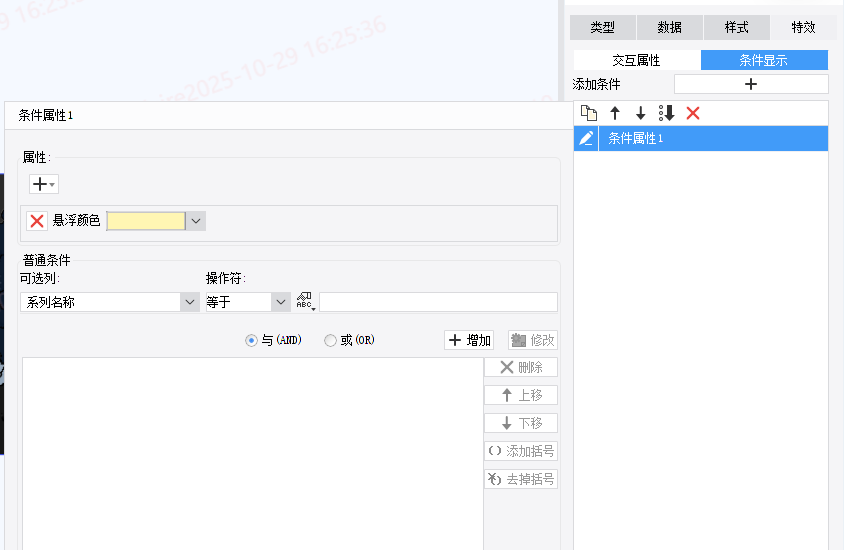Click the 增加 button
844x550 pixels.
pos(469,340)
